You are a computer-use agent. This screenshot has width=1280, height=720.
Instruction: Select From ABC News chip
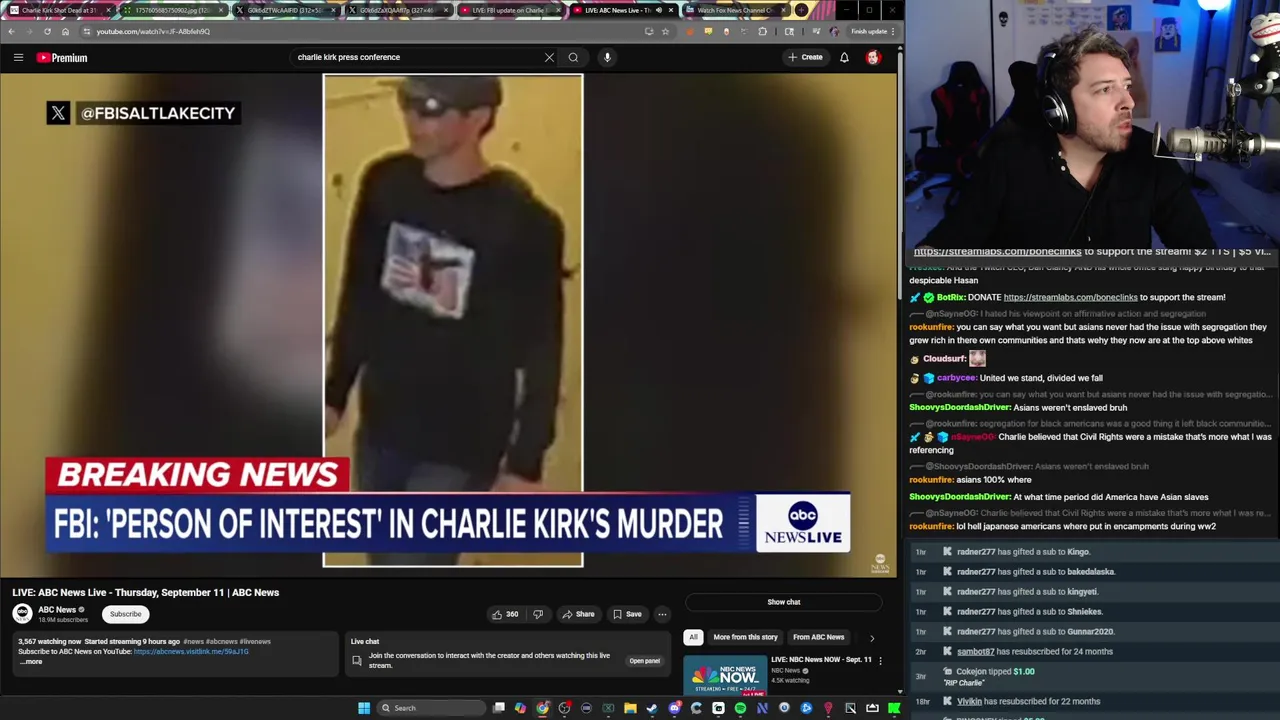tap(818, 637)
